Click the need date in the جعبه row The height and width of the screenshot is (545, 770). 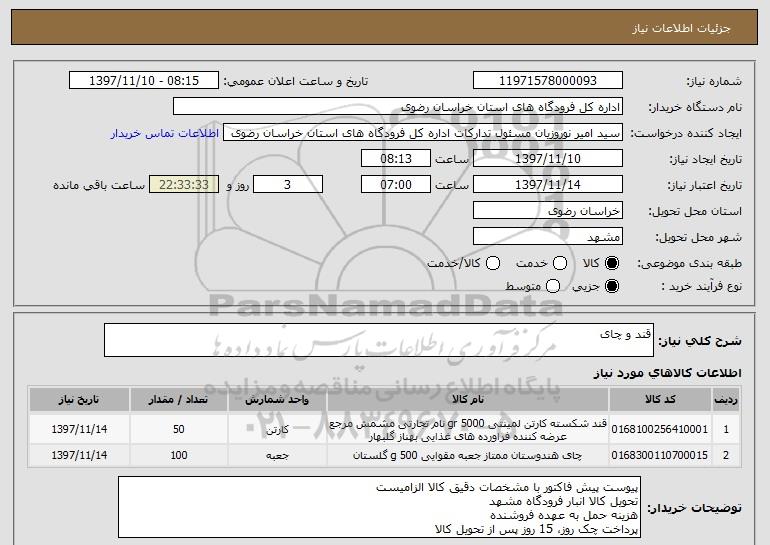(x=79, y=455)
